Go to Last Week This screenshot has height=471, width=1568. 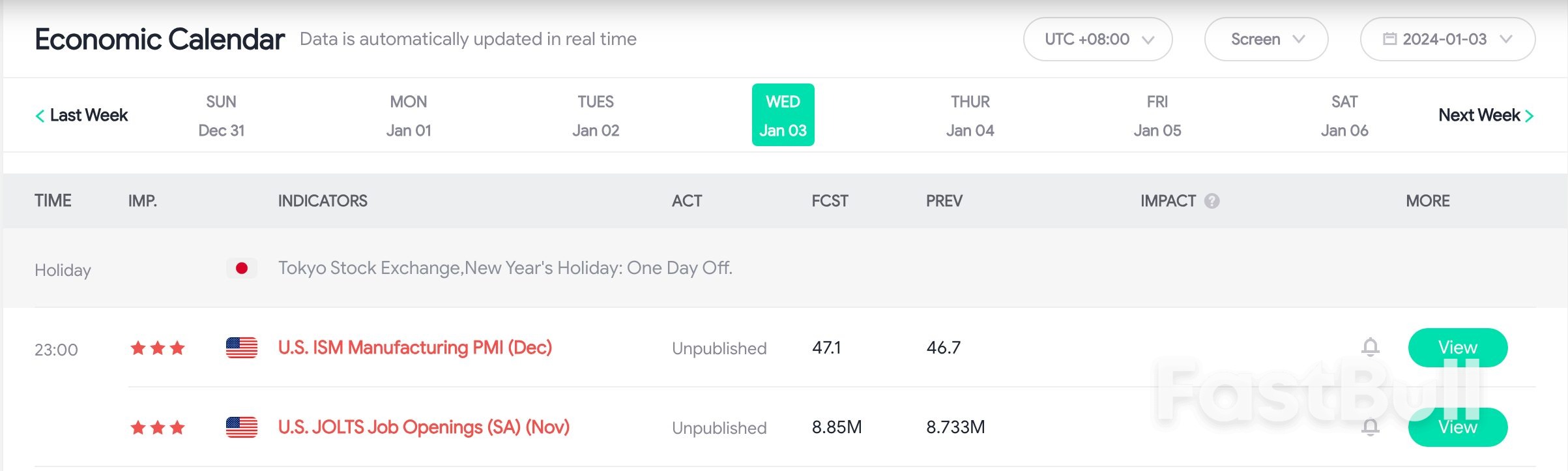click(81, 115)
